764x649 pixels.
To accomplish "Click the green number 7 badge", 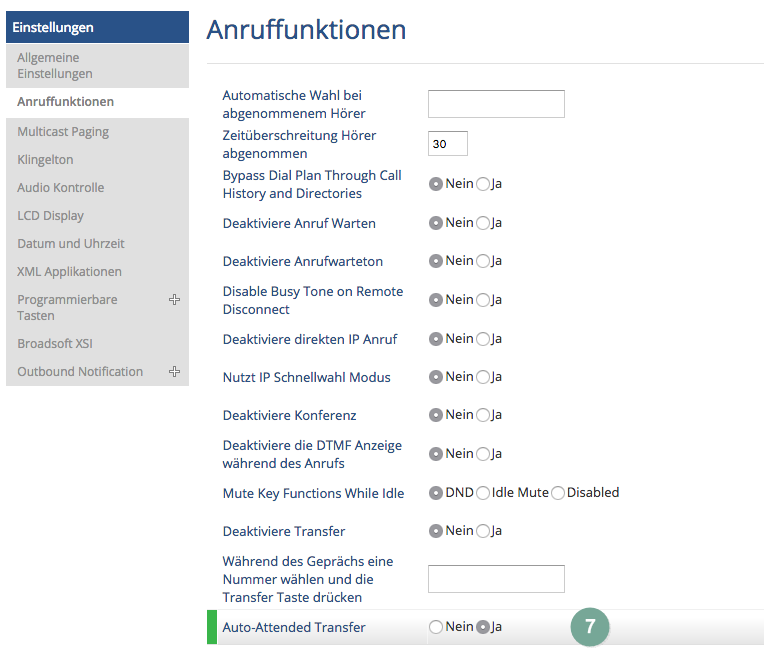I will 590,627.
